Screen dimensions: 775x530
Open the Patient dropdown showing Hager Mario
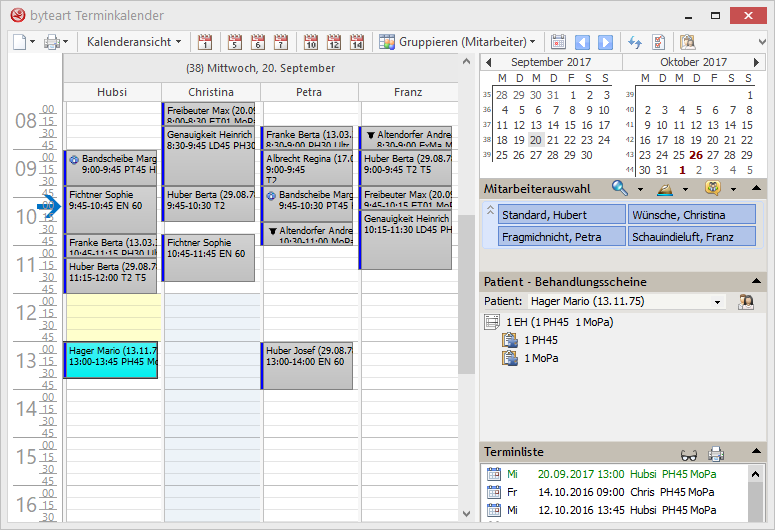(x=717, y=302)
